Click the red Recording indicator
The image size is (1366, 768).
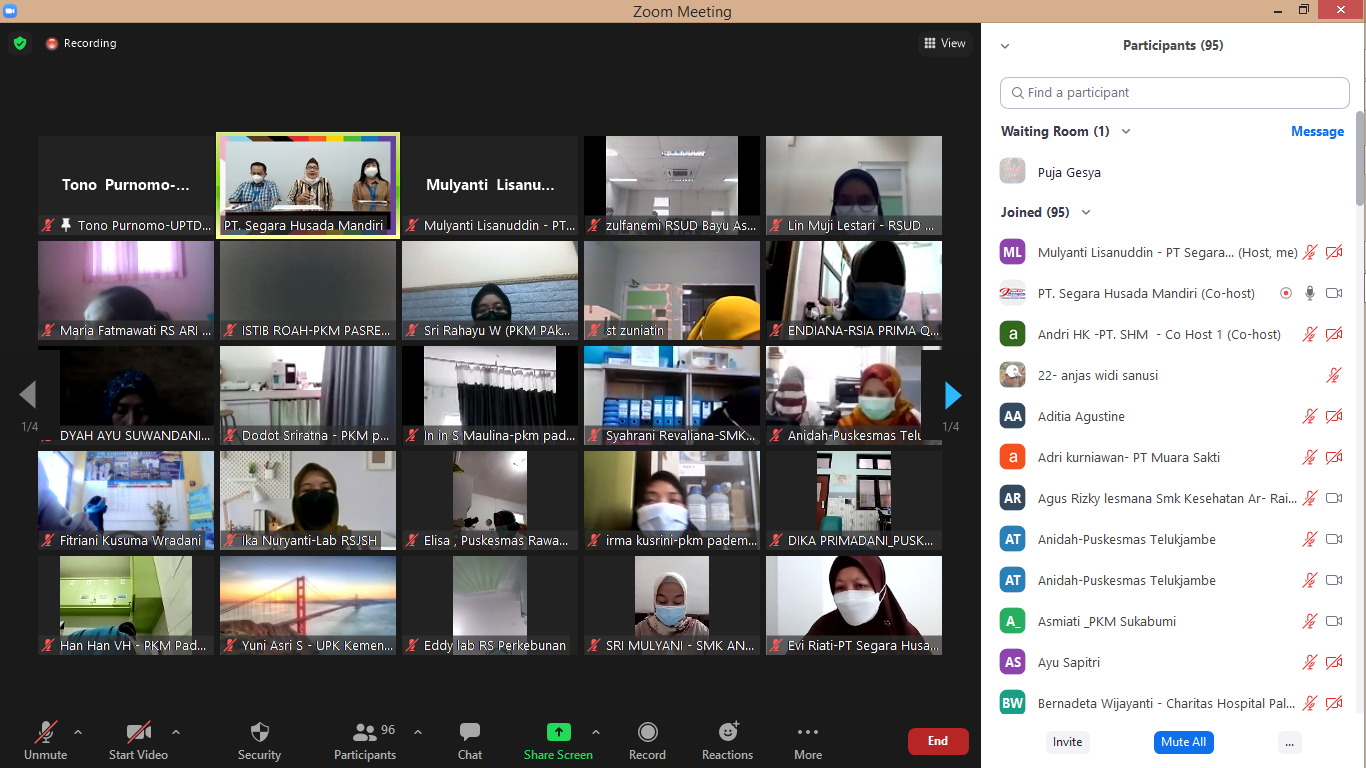81,43
